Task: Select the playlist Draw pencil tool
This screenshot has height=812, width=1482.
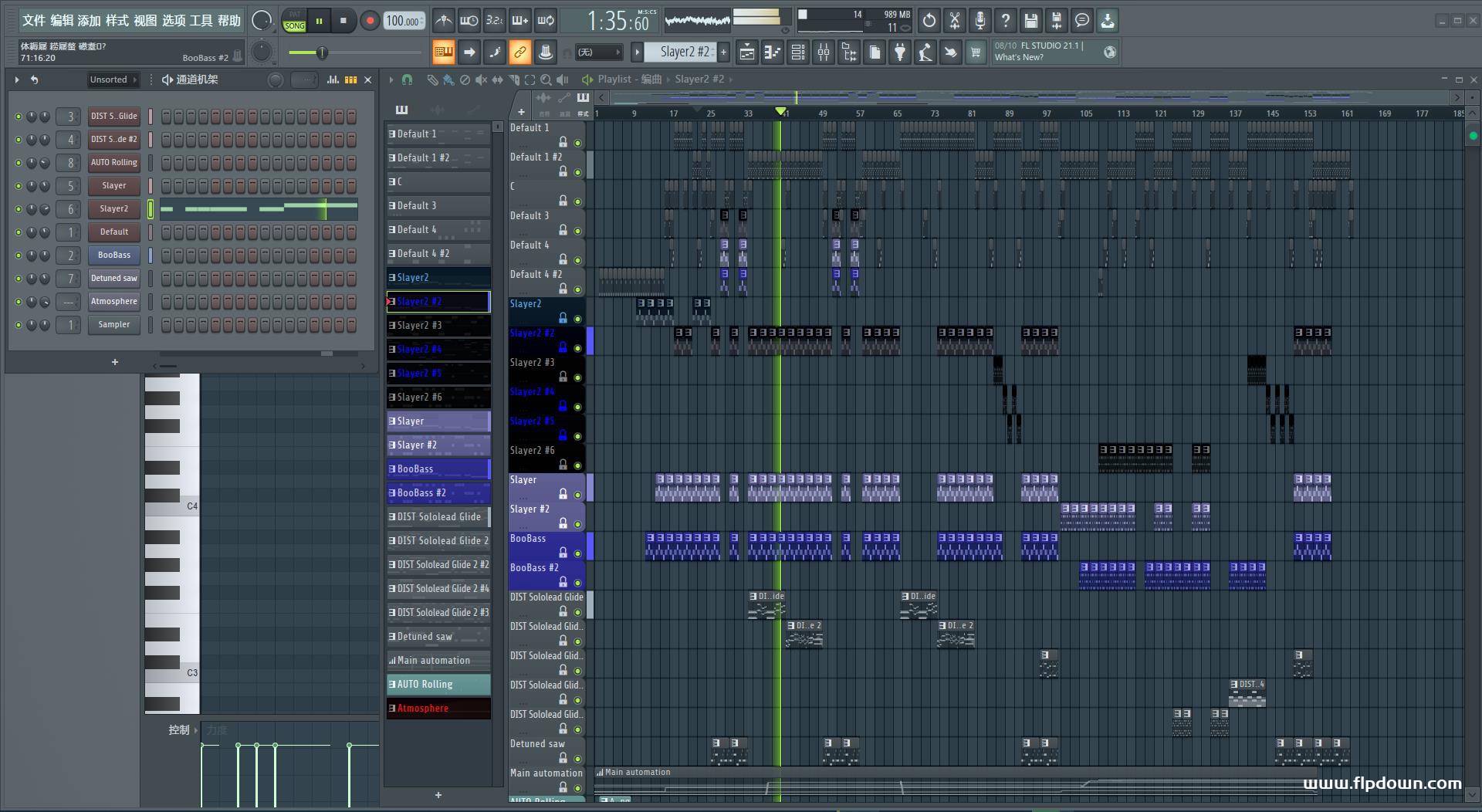Action: point(432,80)
